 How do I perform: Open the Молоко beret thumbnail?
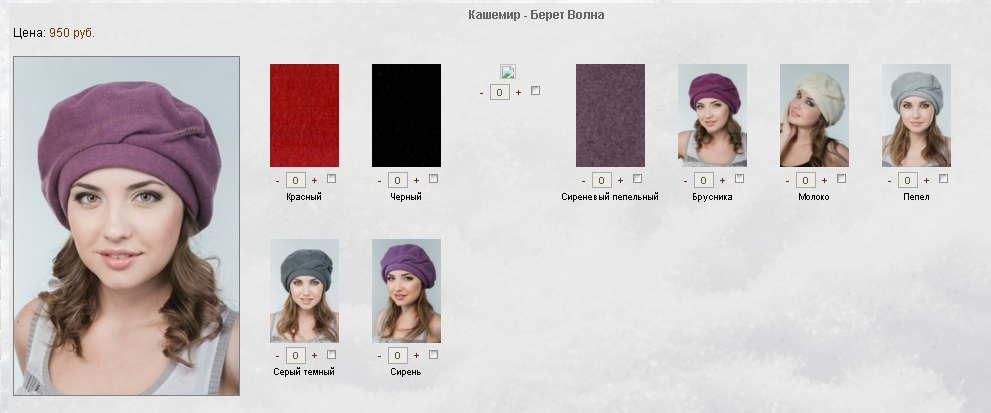(x=814, y=115)
